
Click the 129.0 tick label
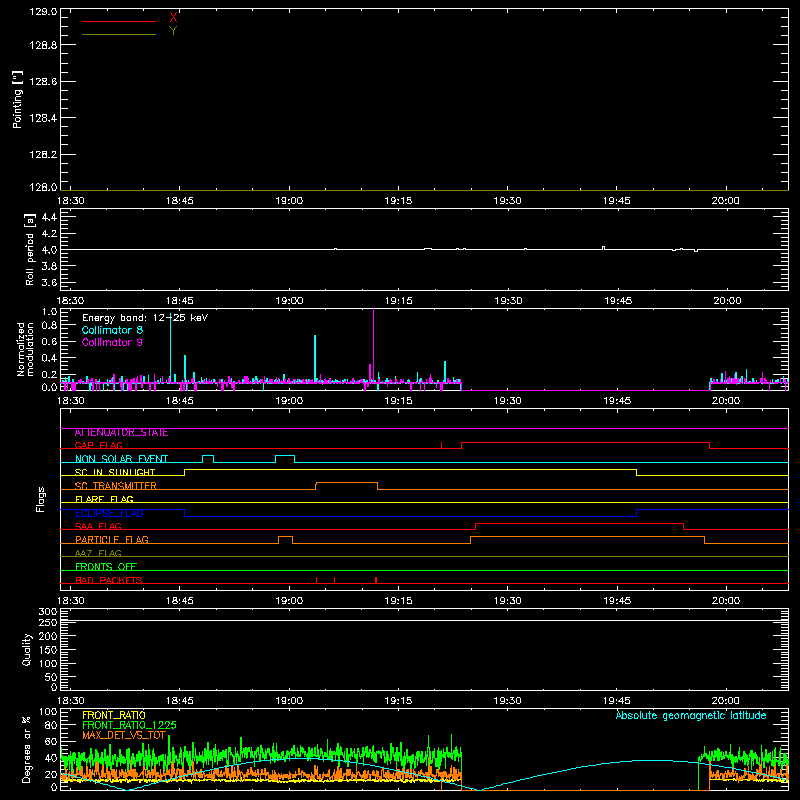coord(43,12)
